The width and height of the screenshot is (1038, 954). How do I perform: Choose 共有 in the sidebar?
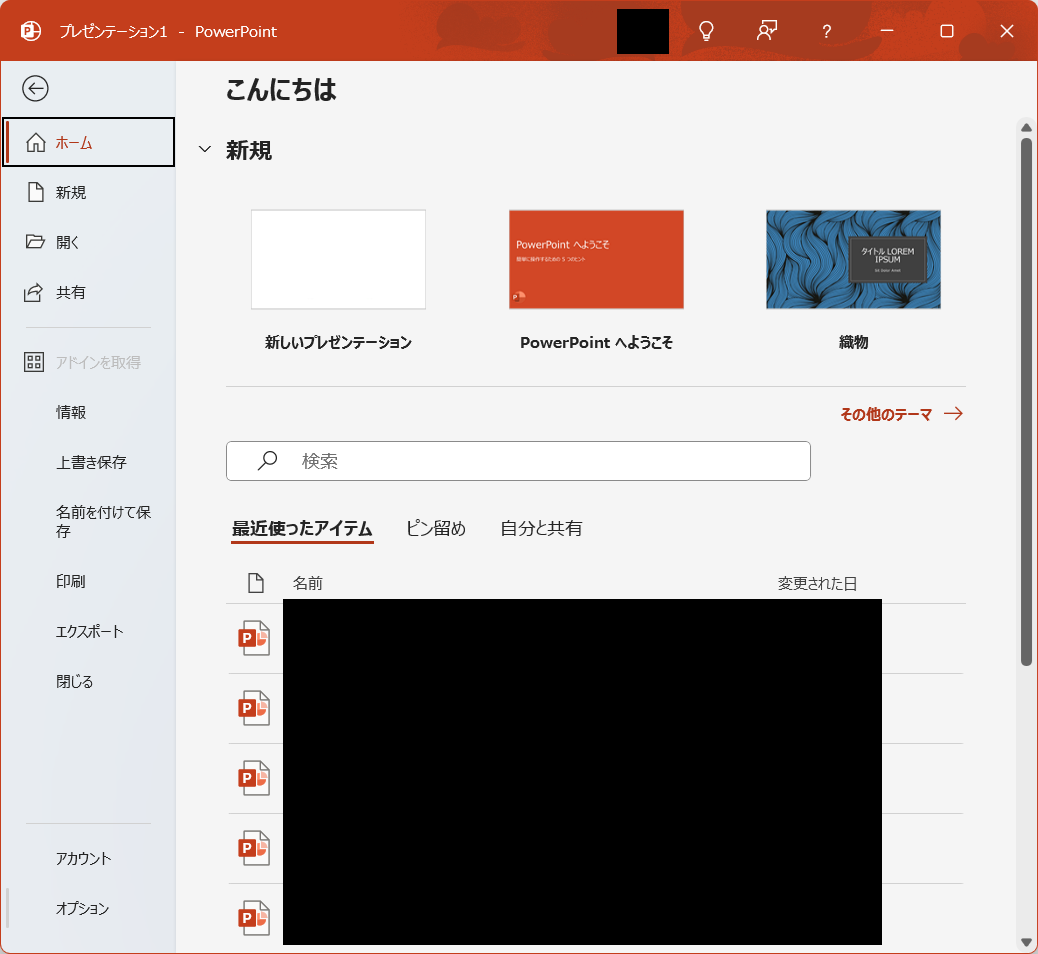pos(89,292)
